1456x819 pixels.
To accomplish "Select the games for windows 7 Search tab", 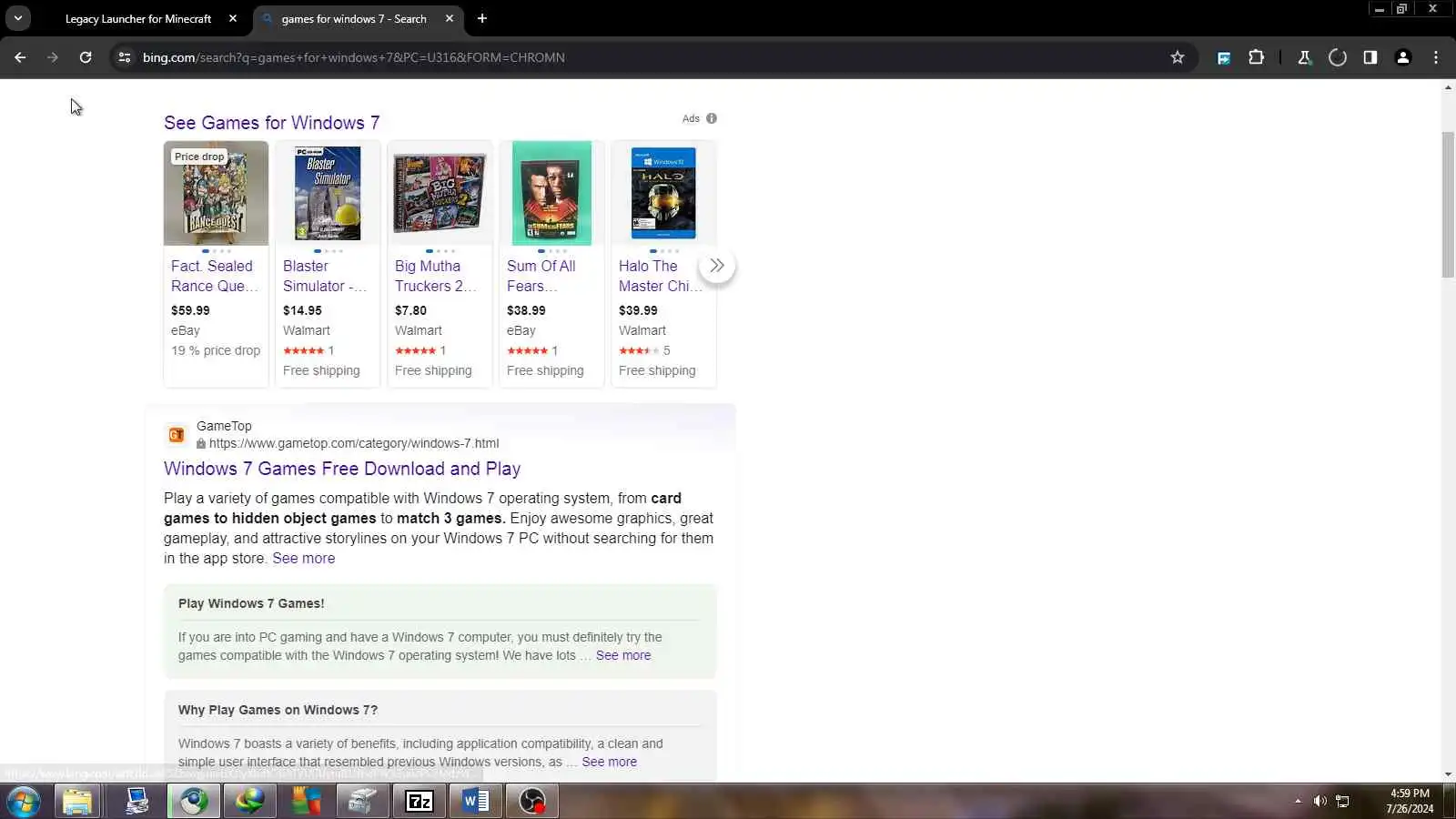I will (354, 18).
